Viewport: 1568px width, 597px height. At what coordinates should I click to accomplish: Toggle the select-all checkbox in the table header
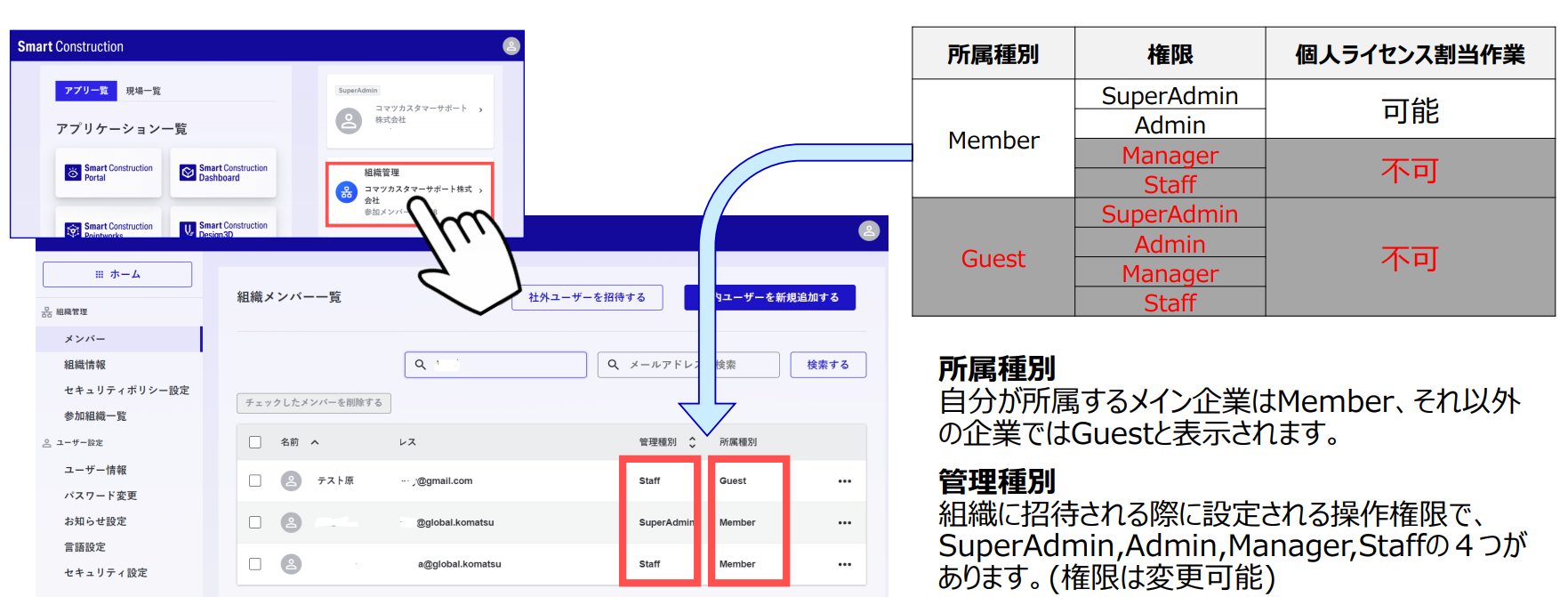click(255, 442)
